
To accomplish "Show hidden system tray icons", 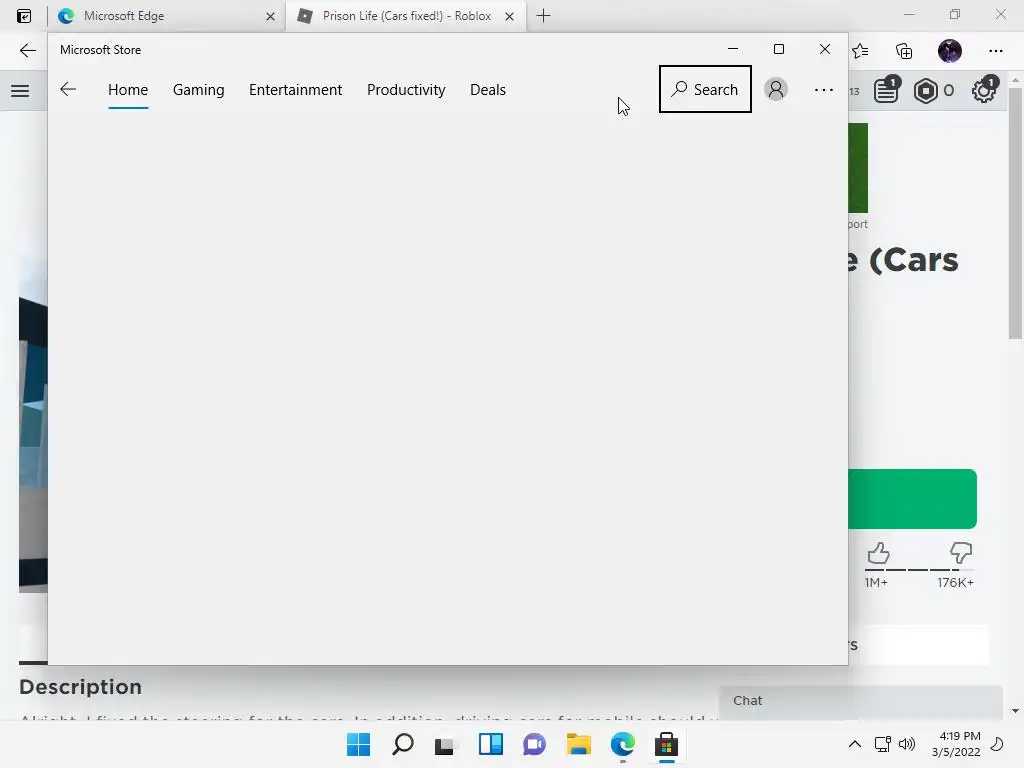I will coord(854,744).
